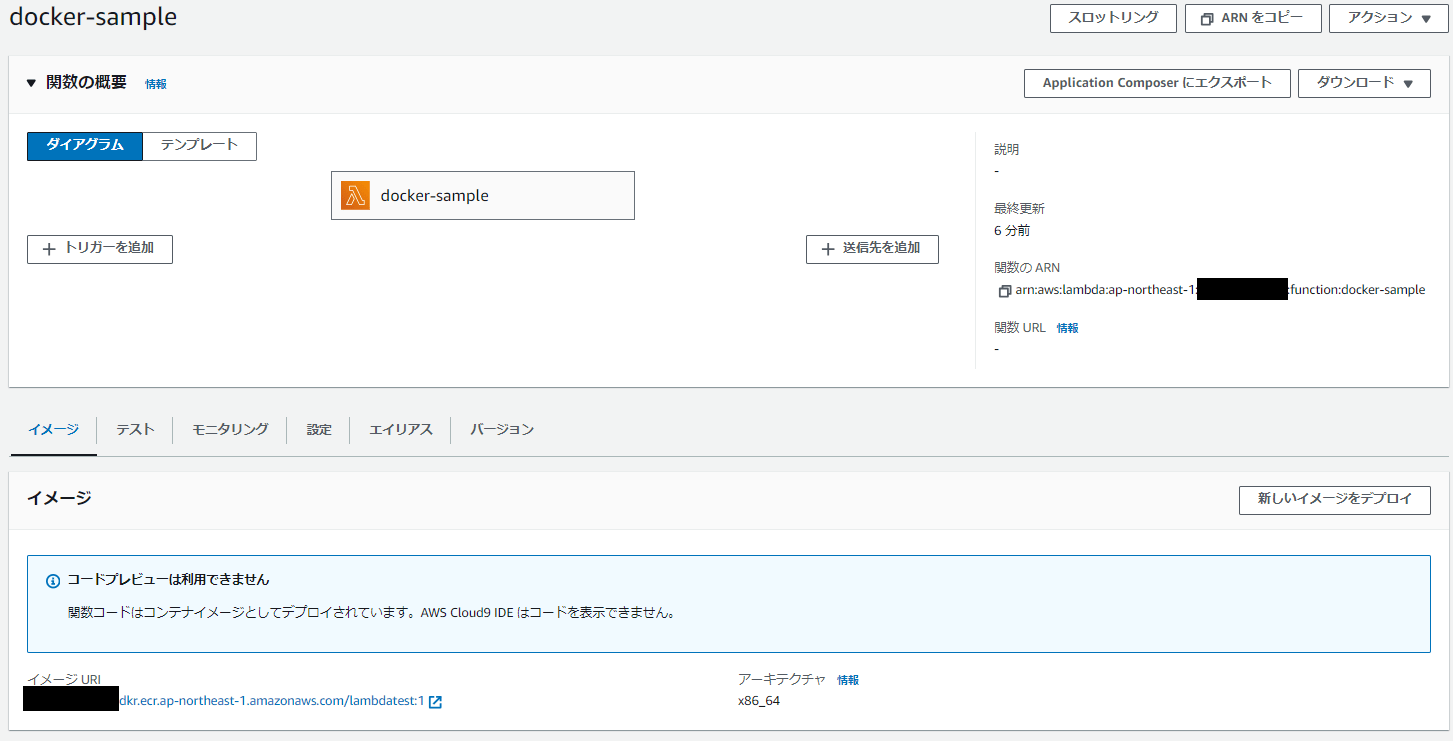Select the docker-sample function box in diagram
Screen dimensions: 1453x741
coord(483,195)
